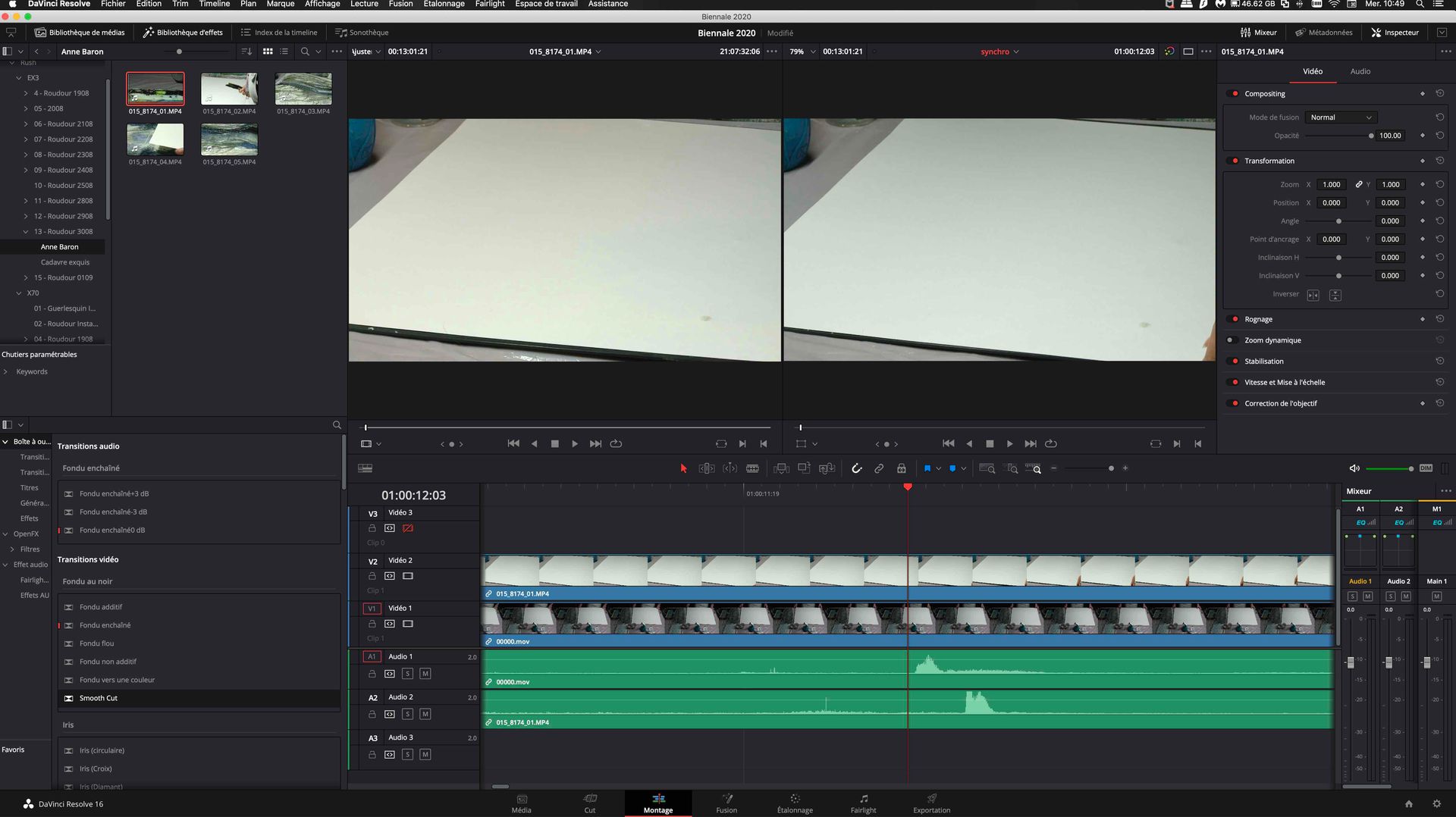Image resolution: width=1456 pixels, height=817 pixels.
Task: Open the Fichier menu
Action: coord(113,5)
